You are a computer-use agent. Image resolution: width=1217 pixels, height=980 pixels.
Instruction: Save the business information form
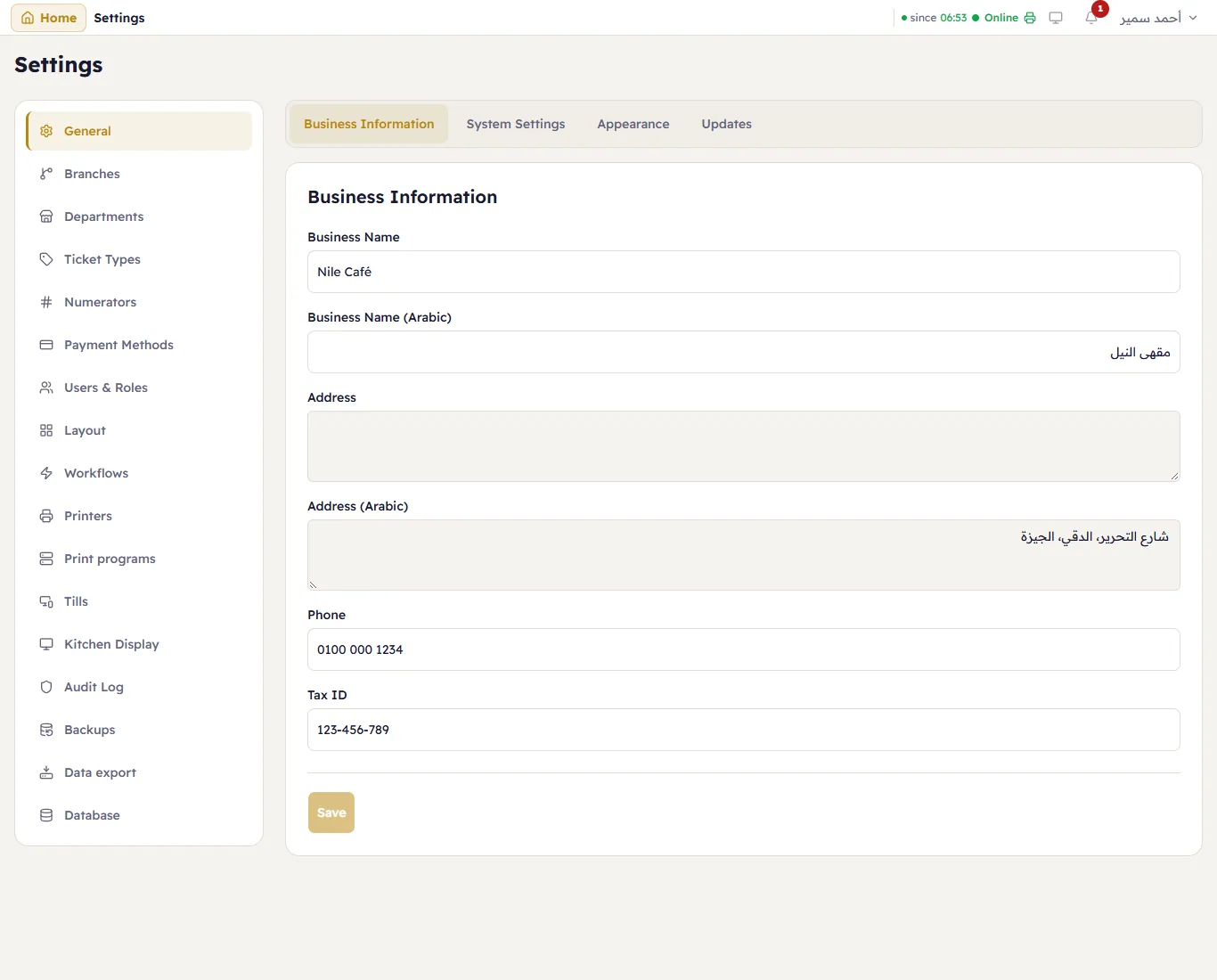(x=331, y=813)
